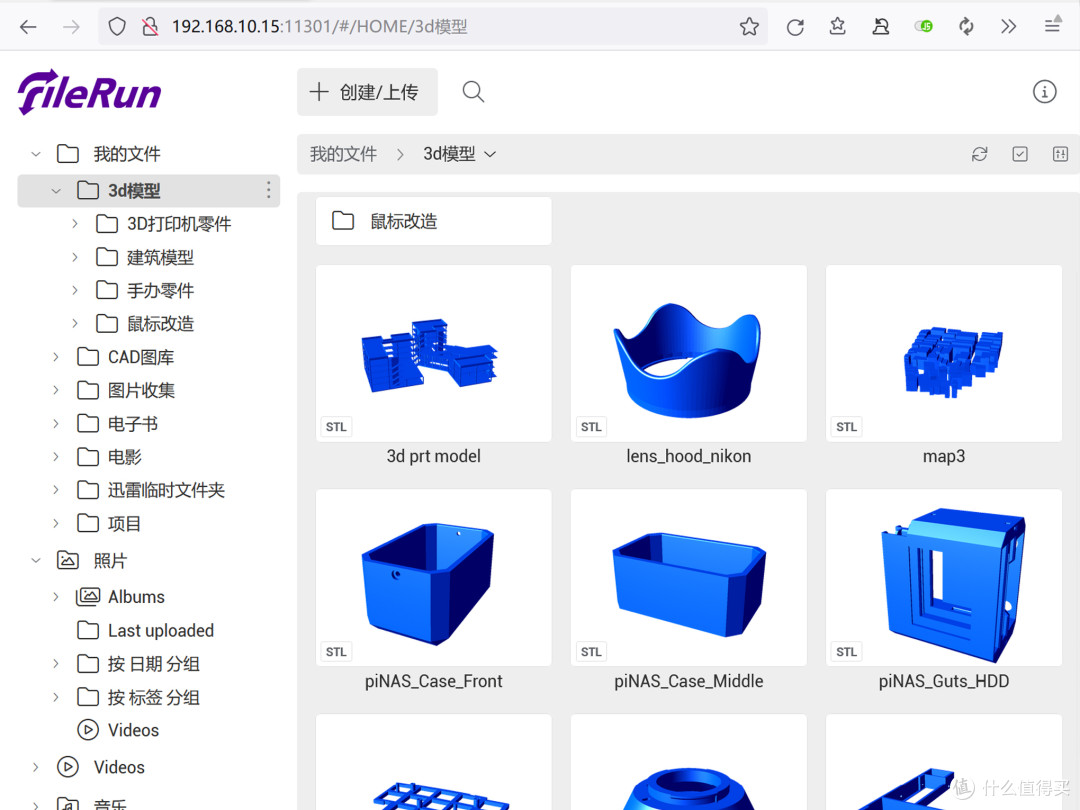
Task: Go to 我的文件 breadcrumb
Action: click(x=343, y=154)
